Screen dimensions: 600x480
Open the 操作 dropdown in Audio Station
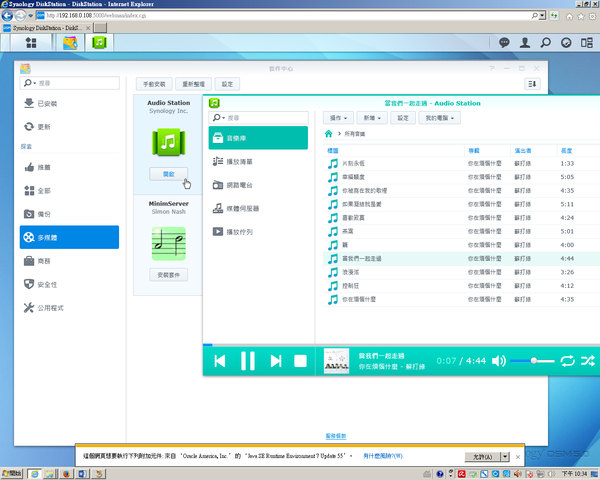338,117
